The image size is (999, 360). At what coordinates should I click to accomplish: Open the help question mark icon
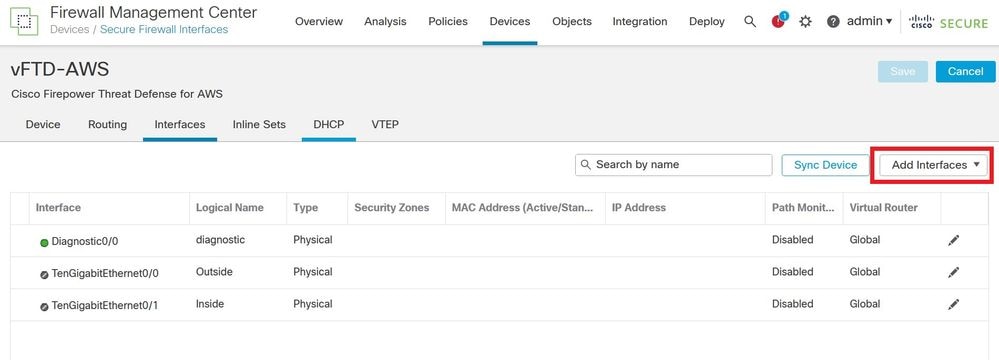point(833,22)
